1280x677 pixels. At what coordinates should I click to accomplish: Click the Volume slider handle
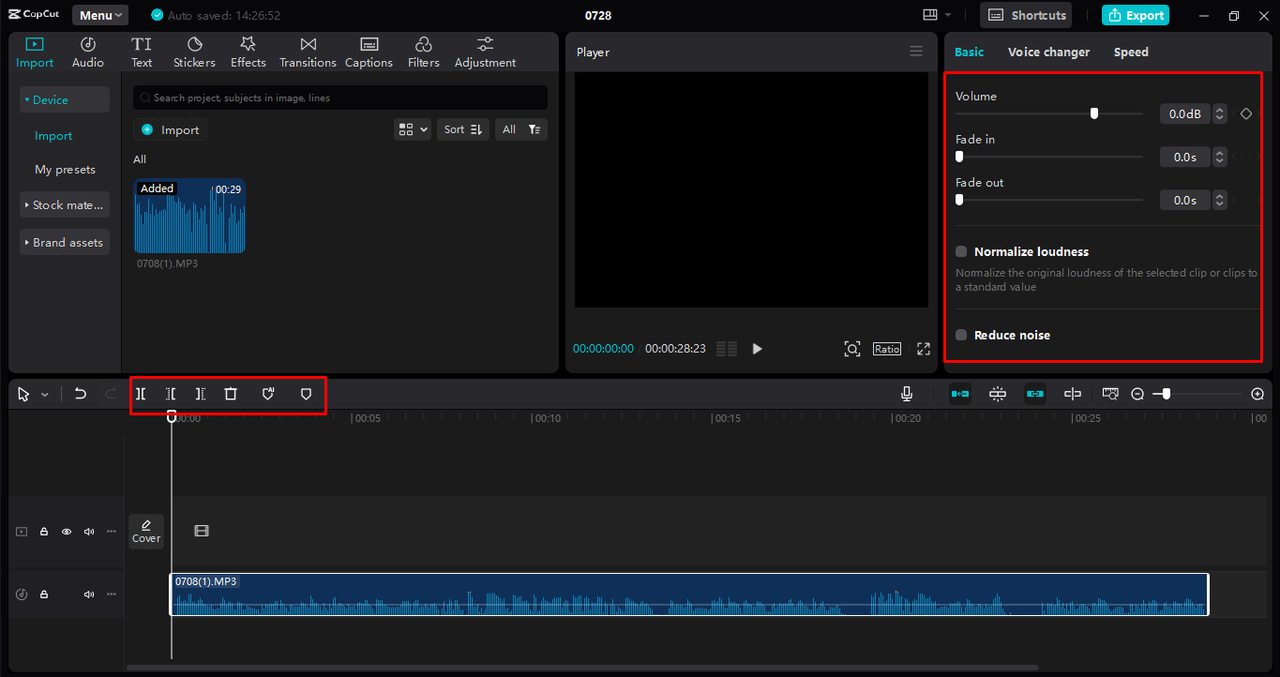(x=1094, y=114)
